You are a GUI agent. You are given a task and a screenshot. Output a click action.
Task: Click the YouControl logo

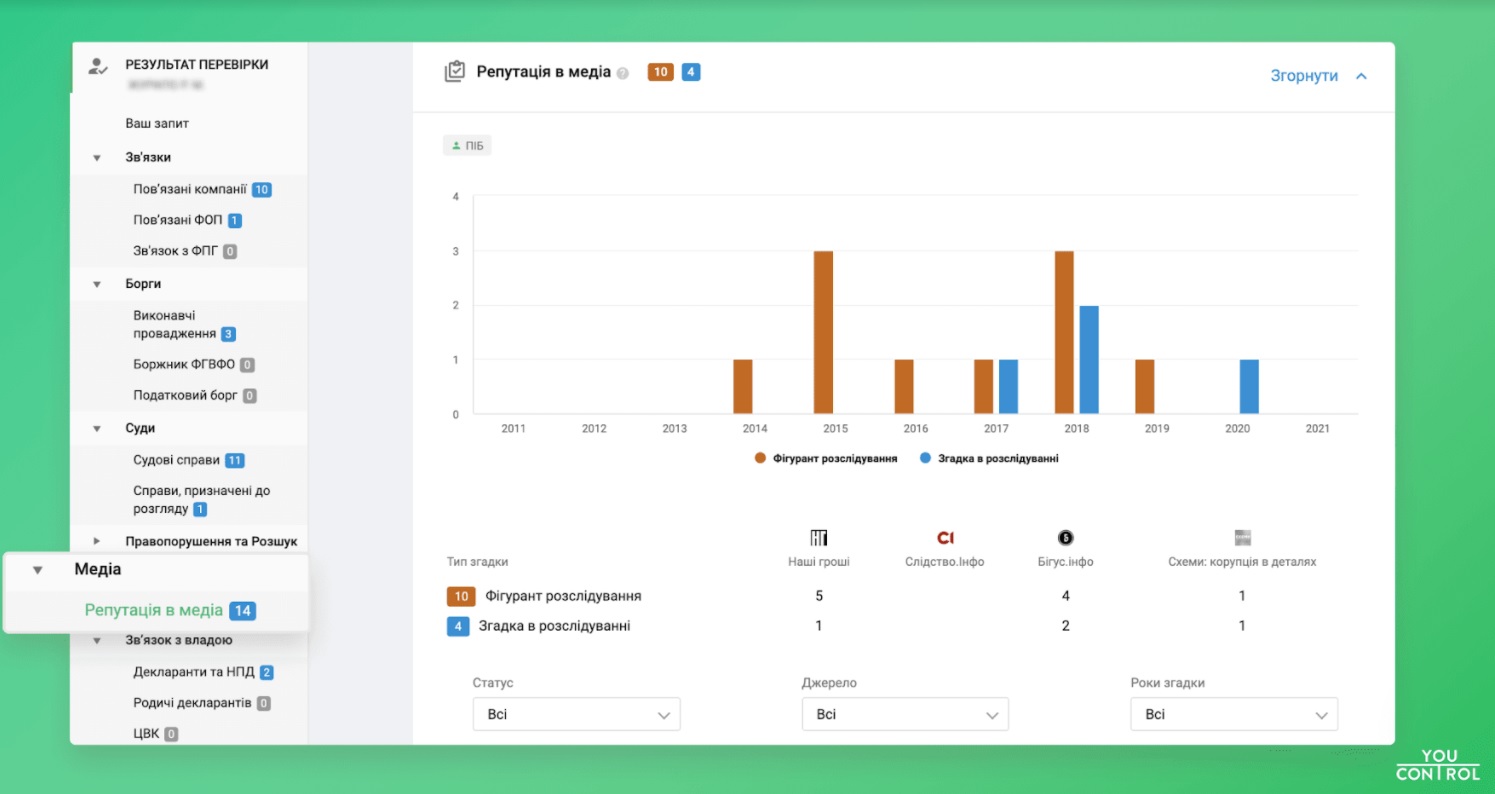pyautogui.click(x=1438, y=765)
